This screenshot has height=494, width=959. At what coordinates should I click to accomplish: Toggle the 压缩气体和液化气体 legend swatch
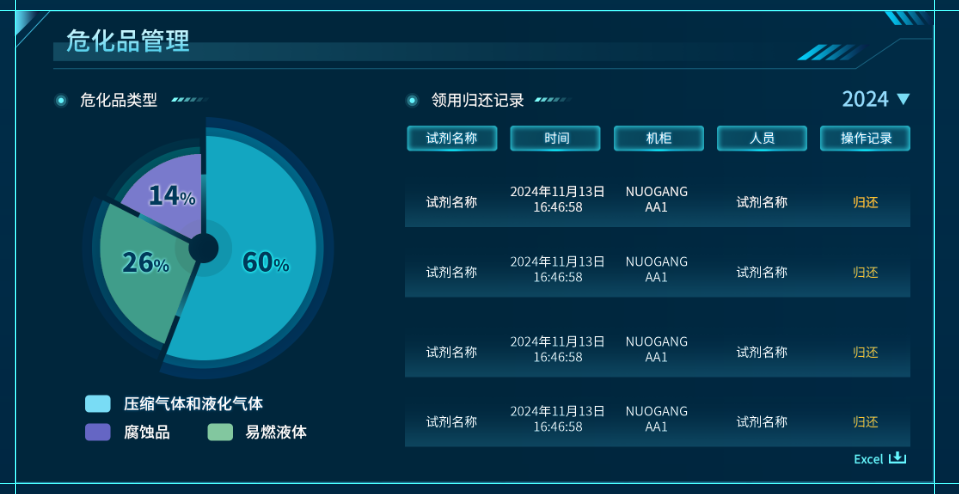pyautogui.click(x=98, y=404)
